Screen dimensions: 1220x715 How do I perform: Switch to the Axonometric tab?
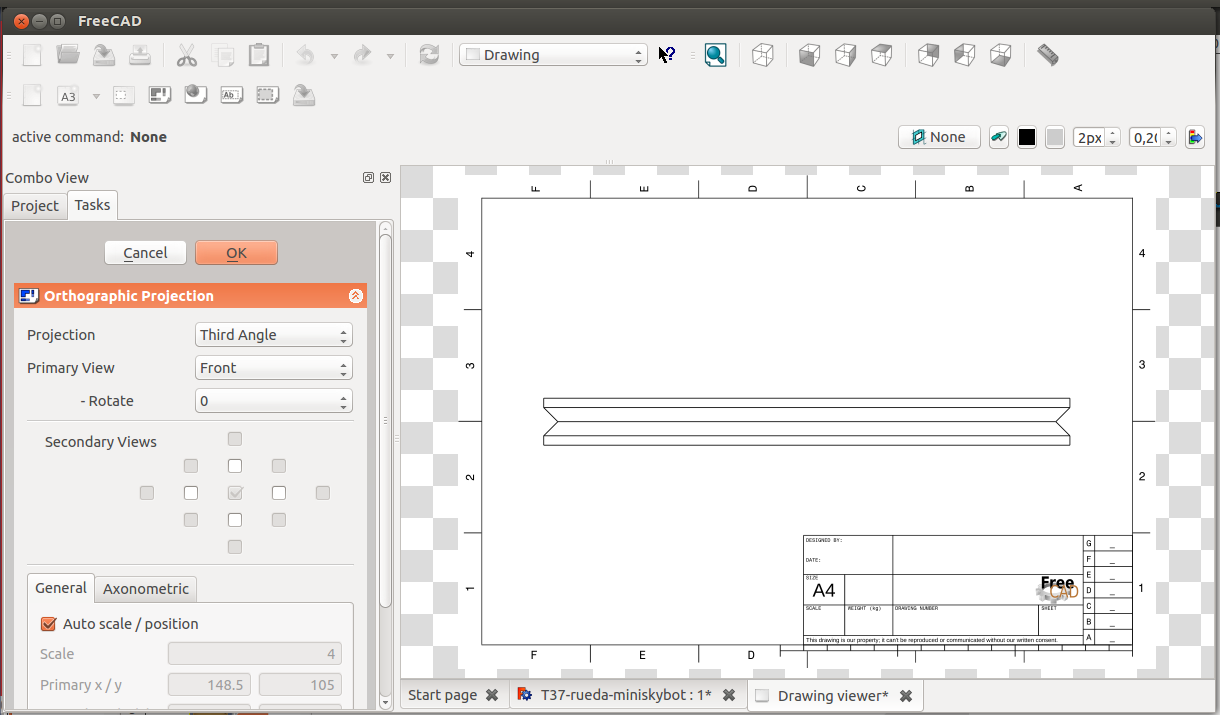pos(146,589)
